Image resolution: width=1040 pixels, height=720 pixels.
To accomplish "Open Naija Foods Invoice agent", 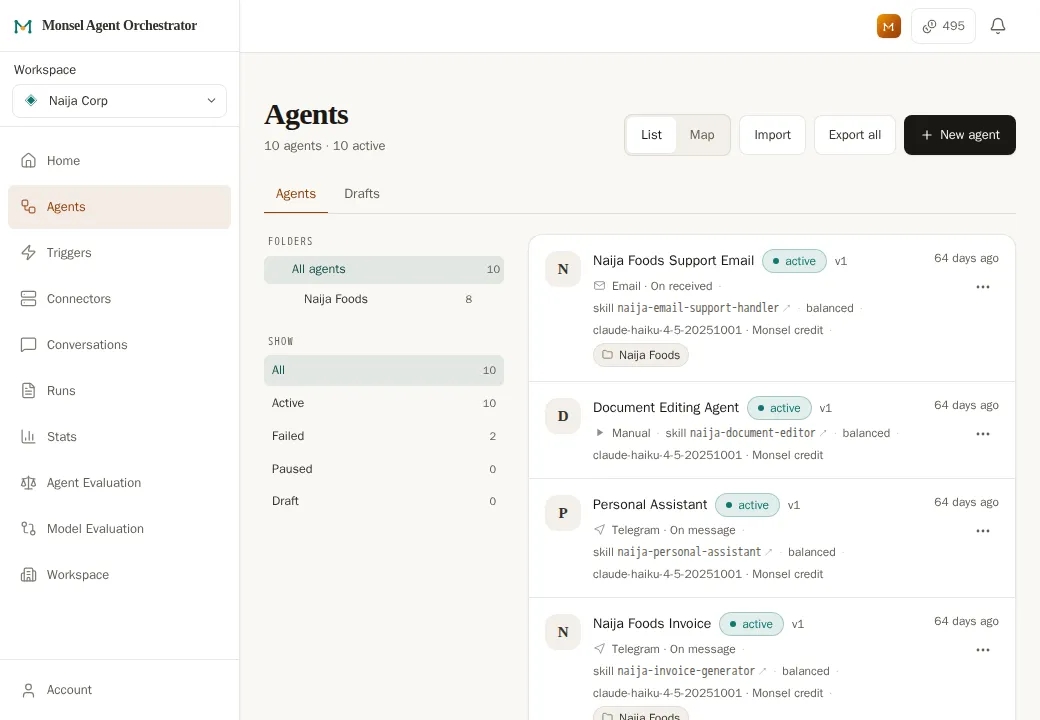I will pyautogui.click(x=652, y=624).
